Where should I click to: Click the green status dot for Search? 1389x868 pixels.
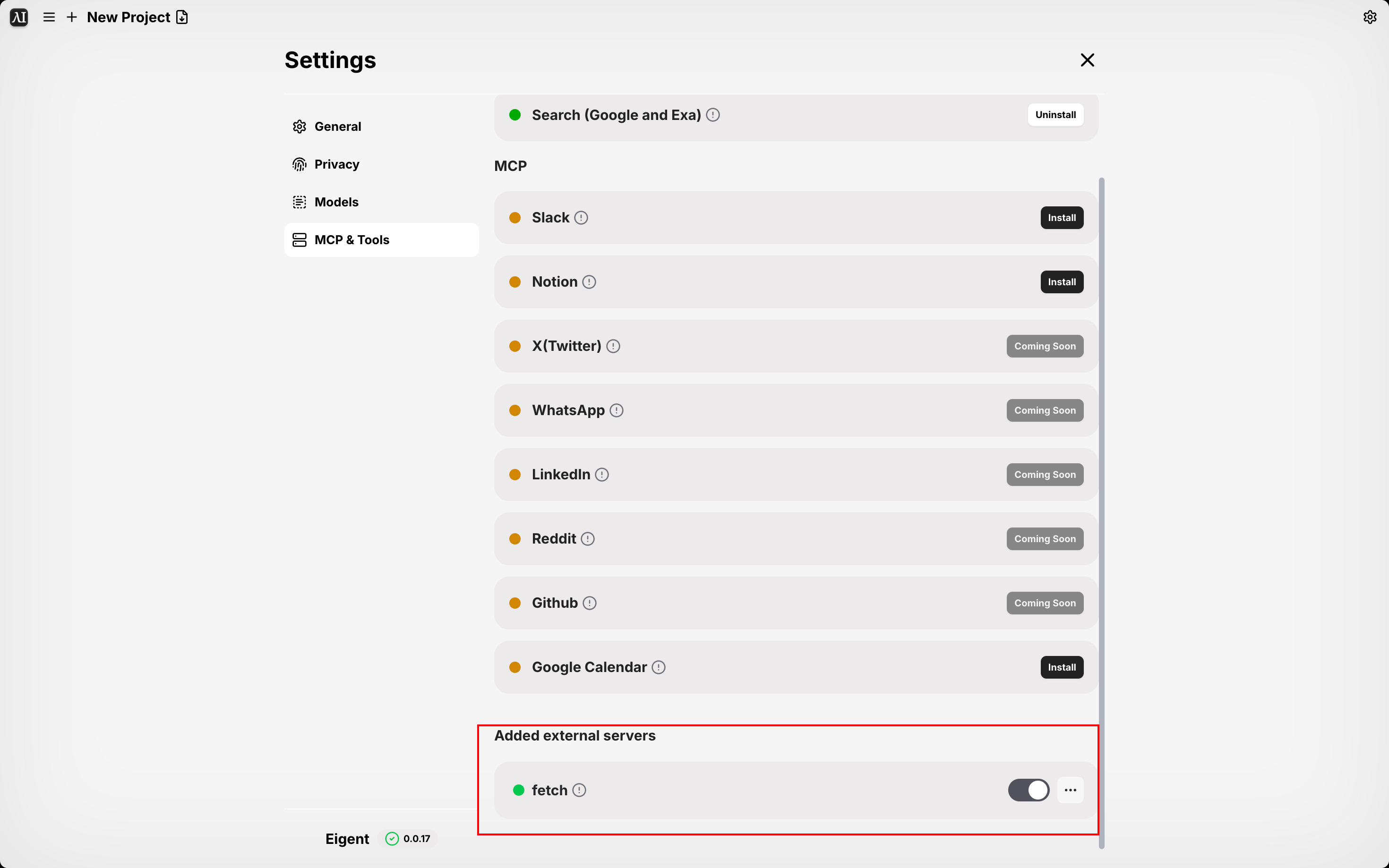pos(514,115)
